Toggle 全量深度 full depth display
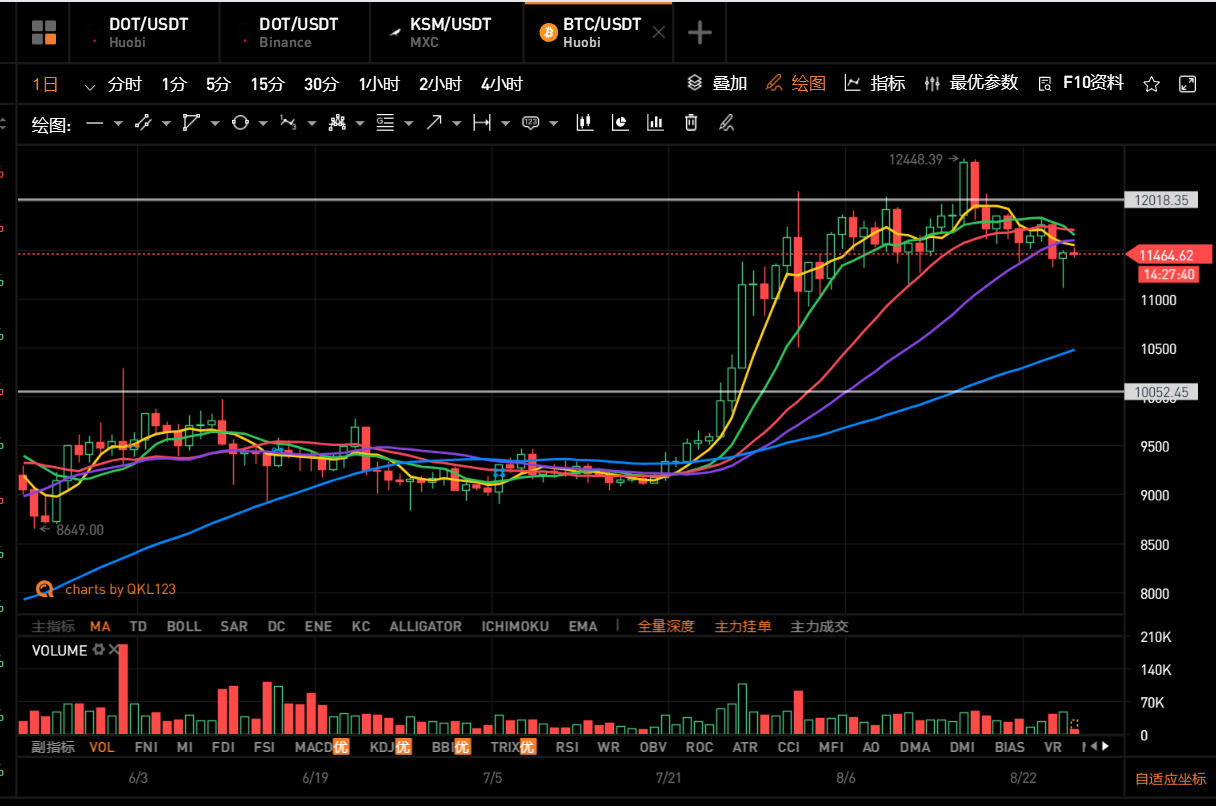 665,626
